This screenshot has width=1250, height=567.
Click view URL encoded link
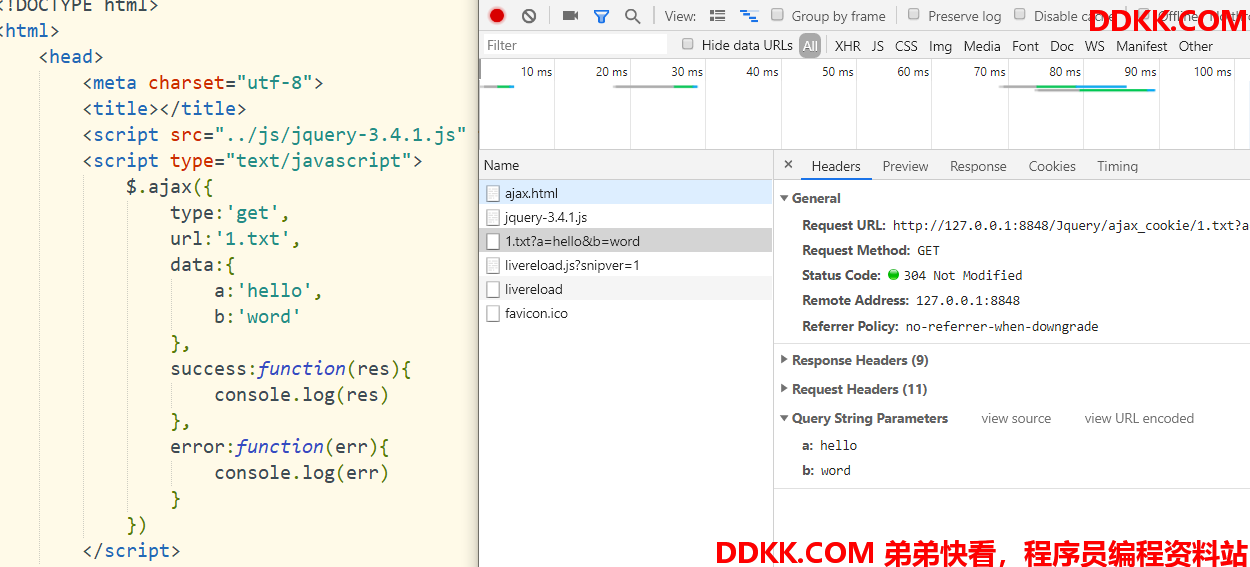point(1139,418)
